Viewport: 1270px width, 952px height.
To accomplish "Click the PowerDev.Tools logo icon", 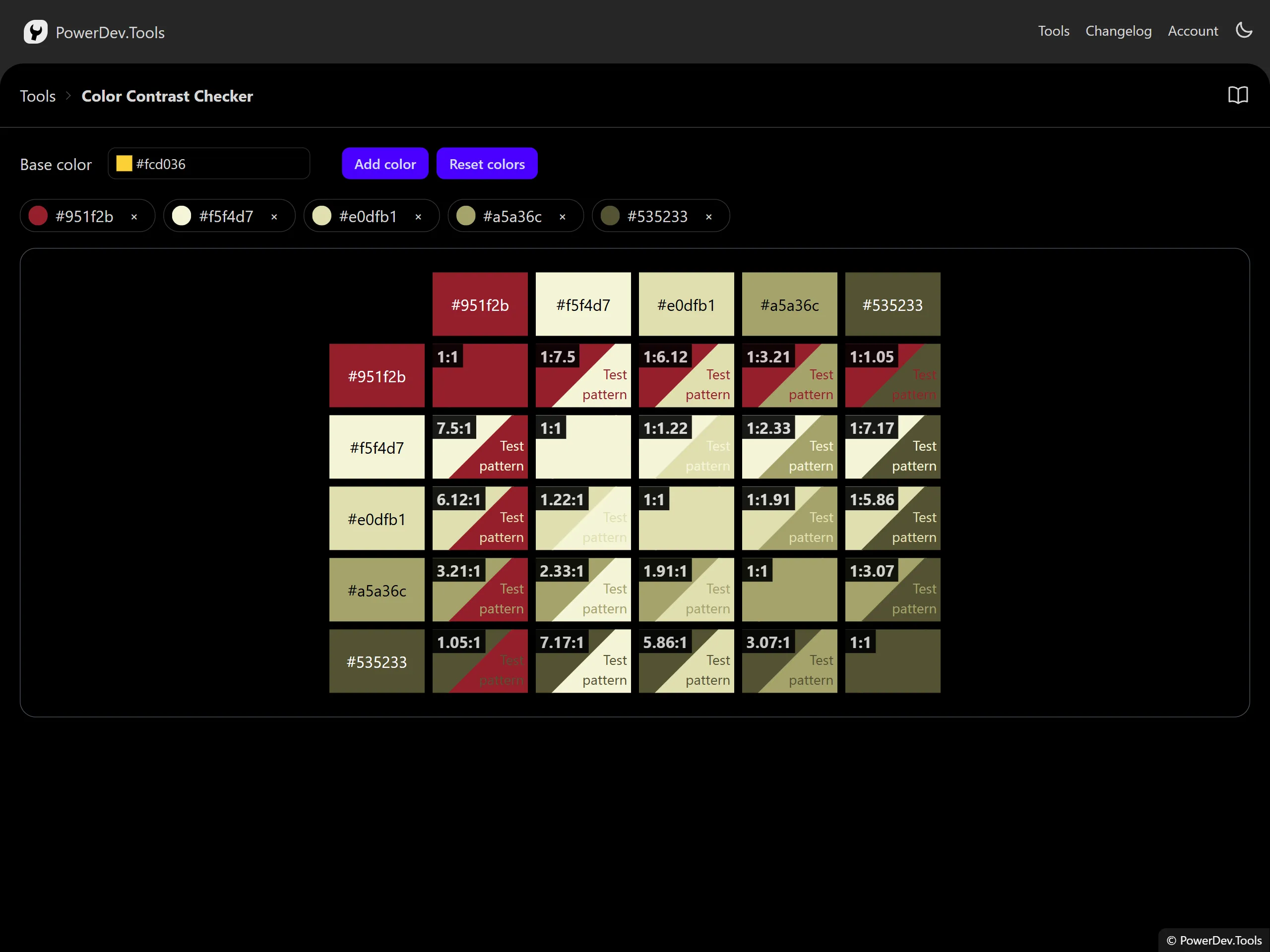I will coord(36,32).
